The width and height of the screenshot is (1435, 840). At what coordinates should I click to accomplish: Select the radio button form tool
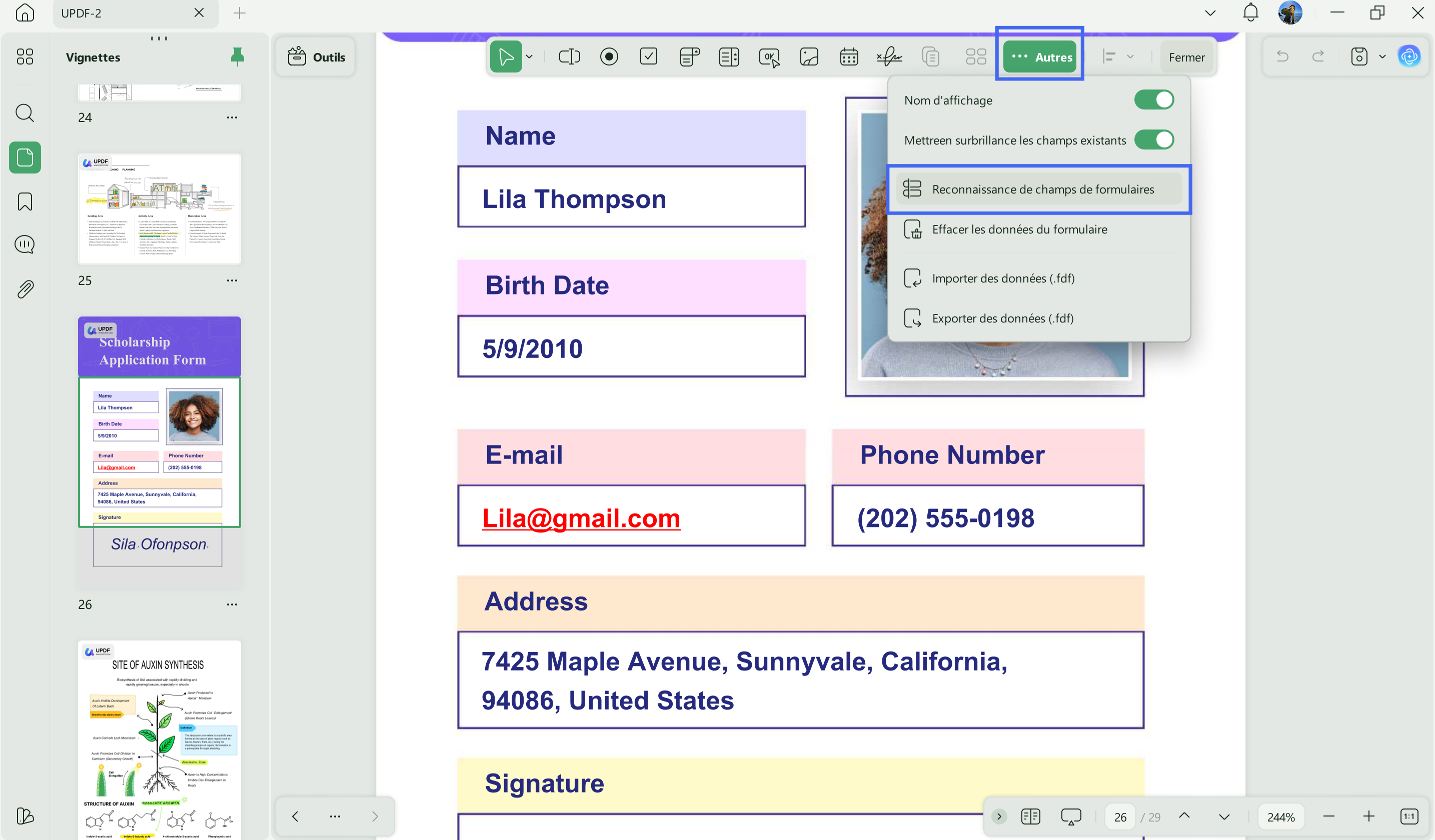click(x=609, y=56)
